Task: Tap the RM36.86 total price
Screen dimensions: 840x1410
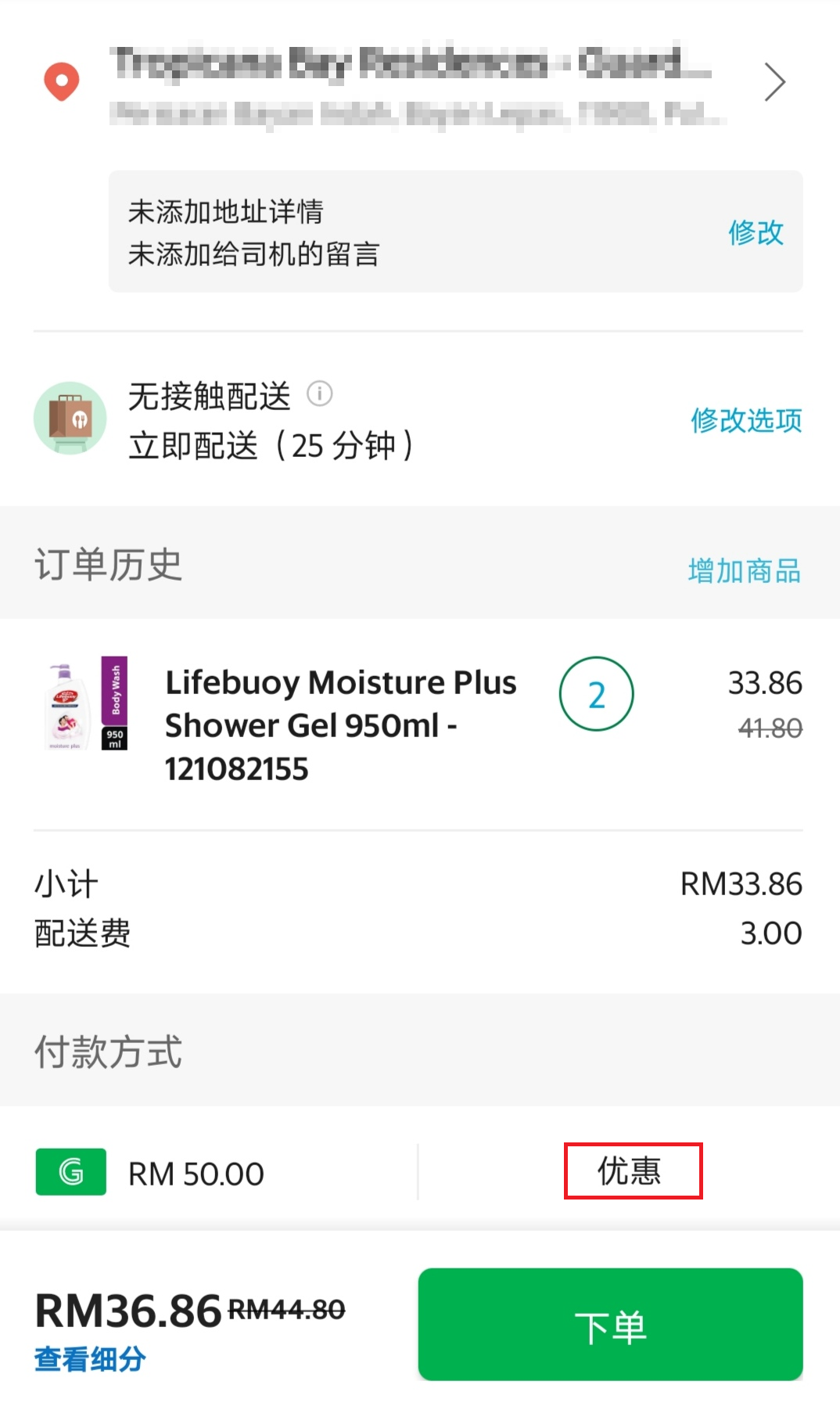Action: click(128, 1311)
